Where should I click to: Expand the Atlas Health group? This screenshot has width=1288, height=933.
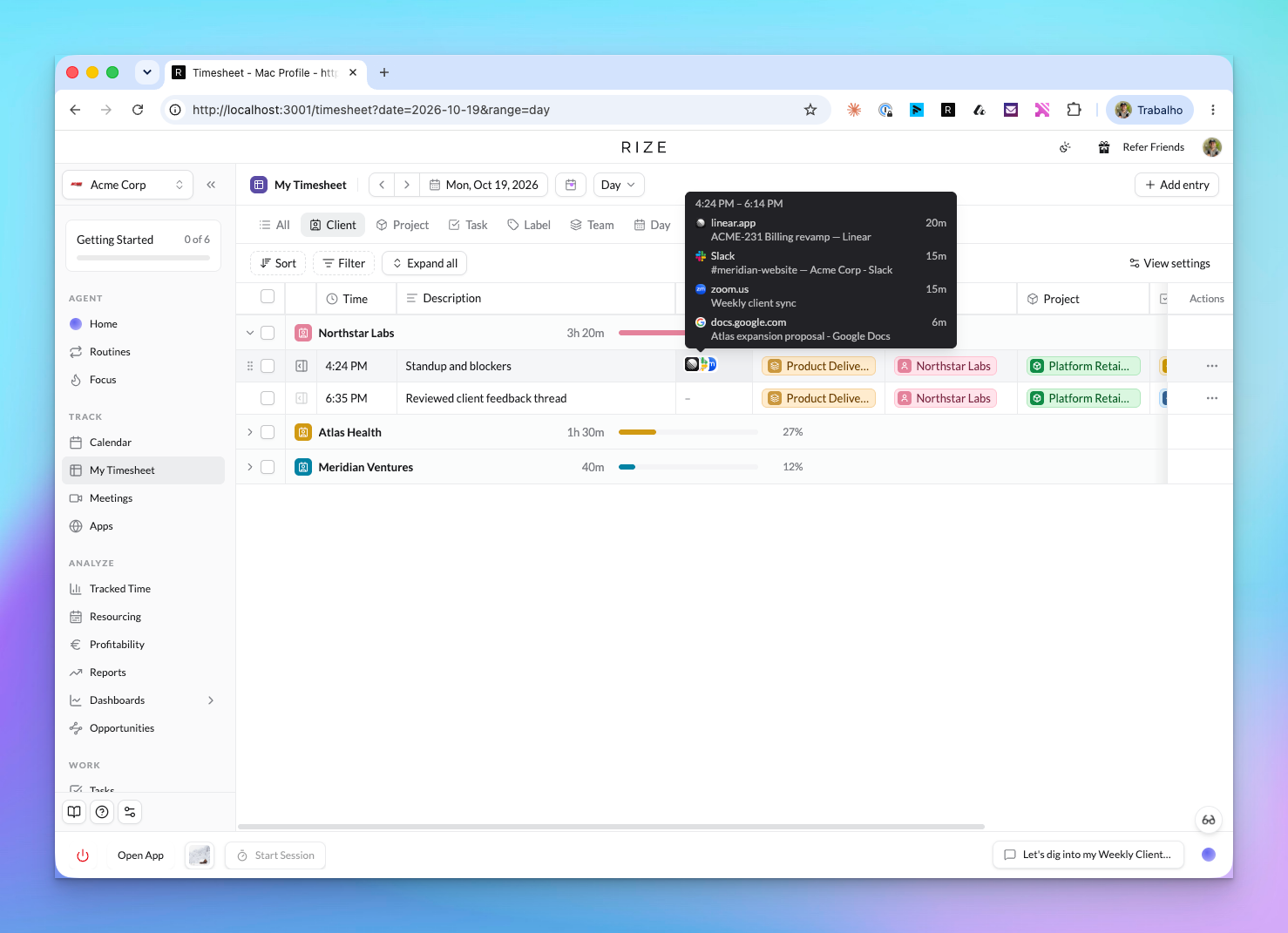point(250,432)
